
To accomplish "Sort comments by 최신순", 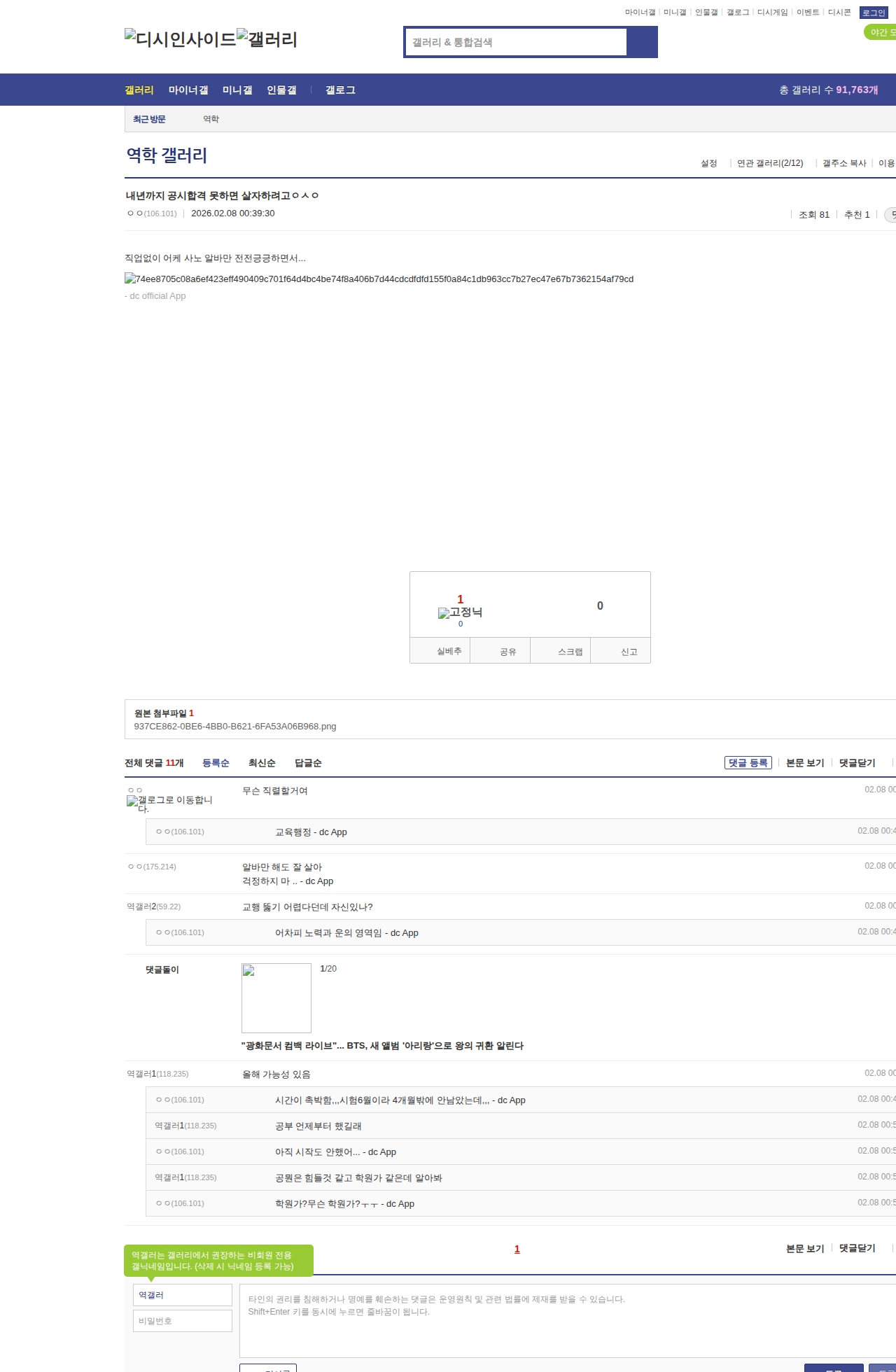I will [x=262, y=763].
